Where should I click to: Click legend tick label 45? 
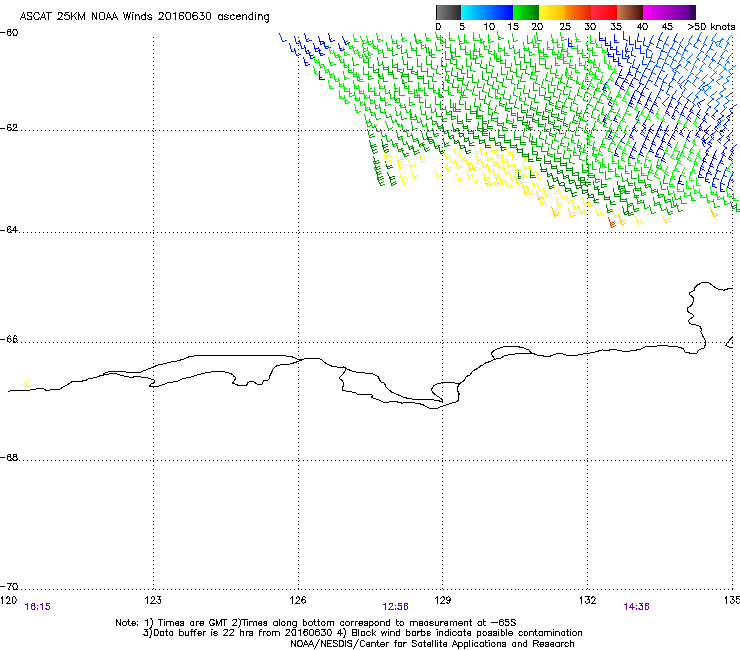[667, 27]
